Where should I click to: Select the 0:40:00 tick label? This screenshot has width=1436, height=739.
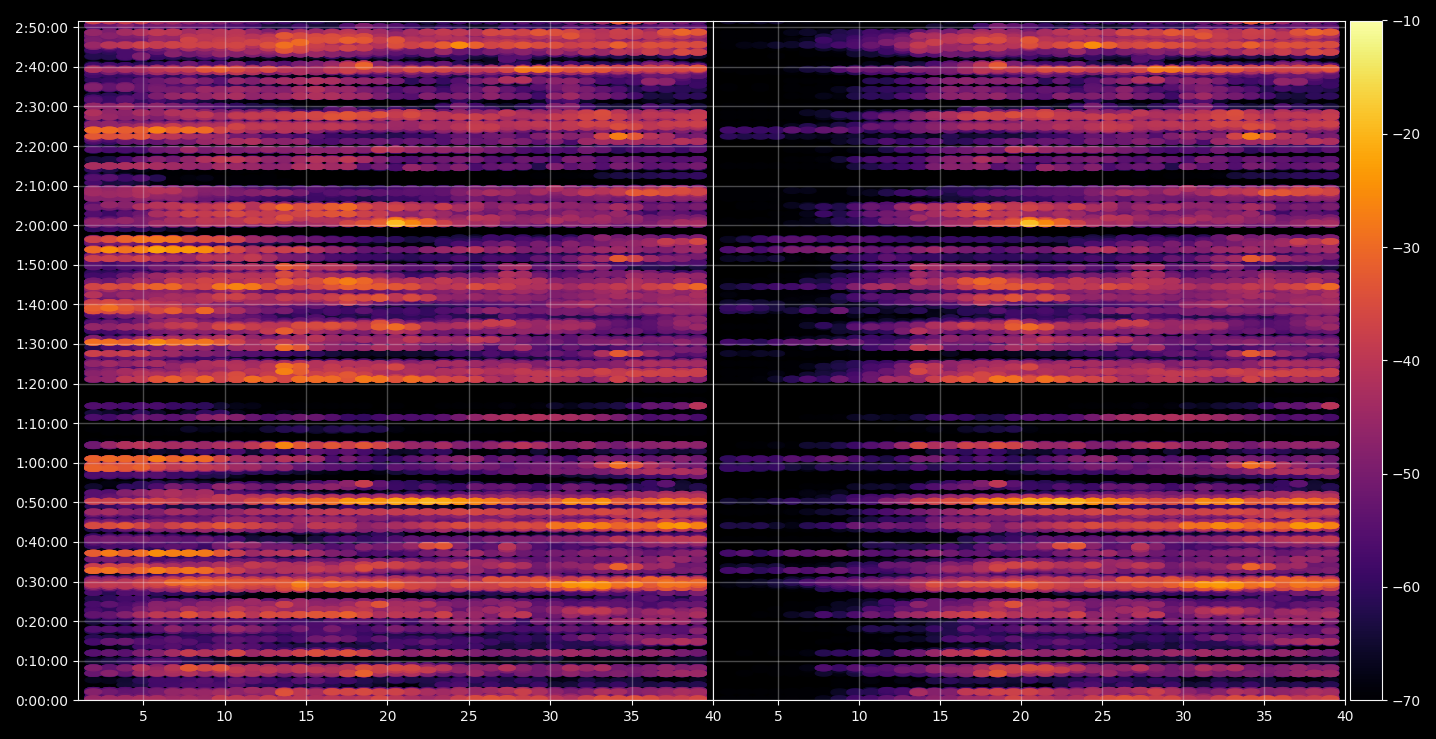[x=41, y=543]
